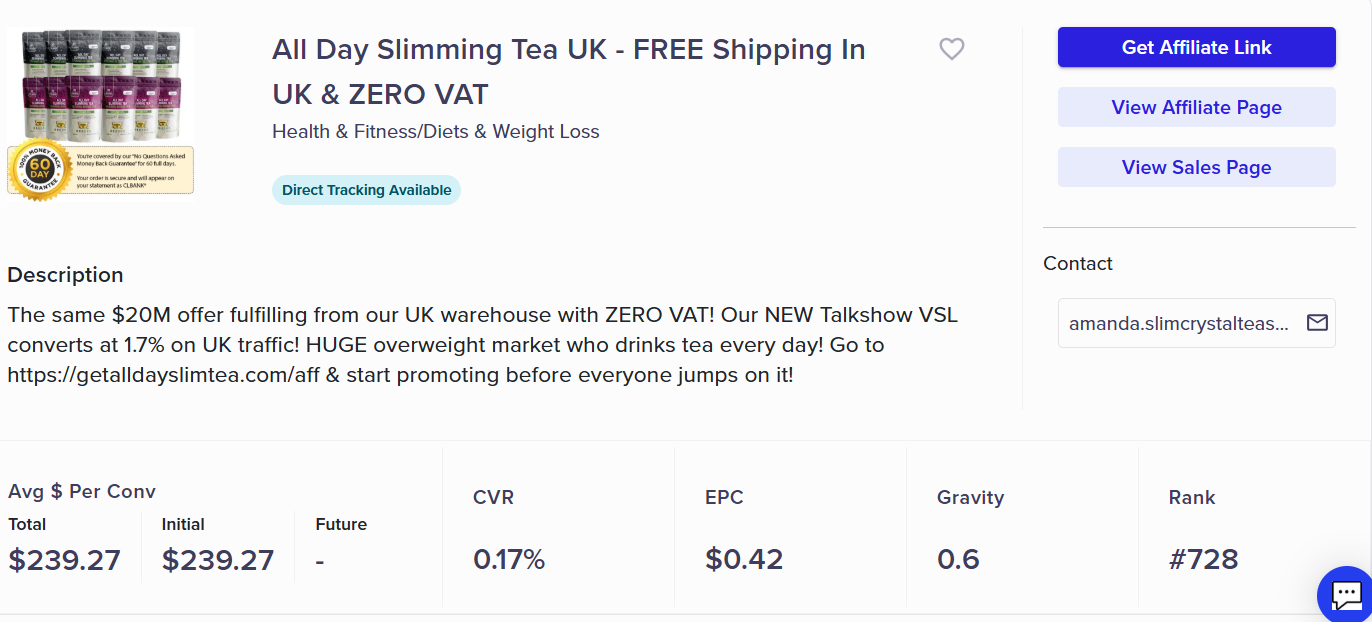
Task: Click the 60 day guarantee badge
Action: pos(39,170)
